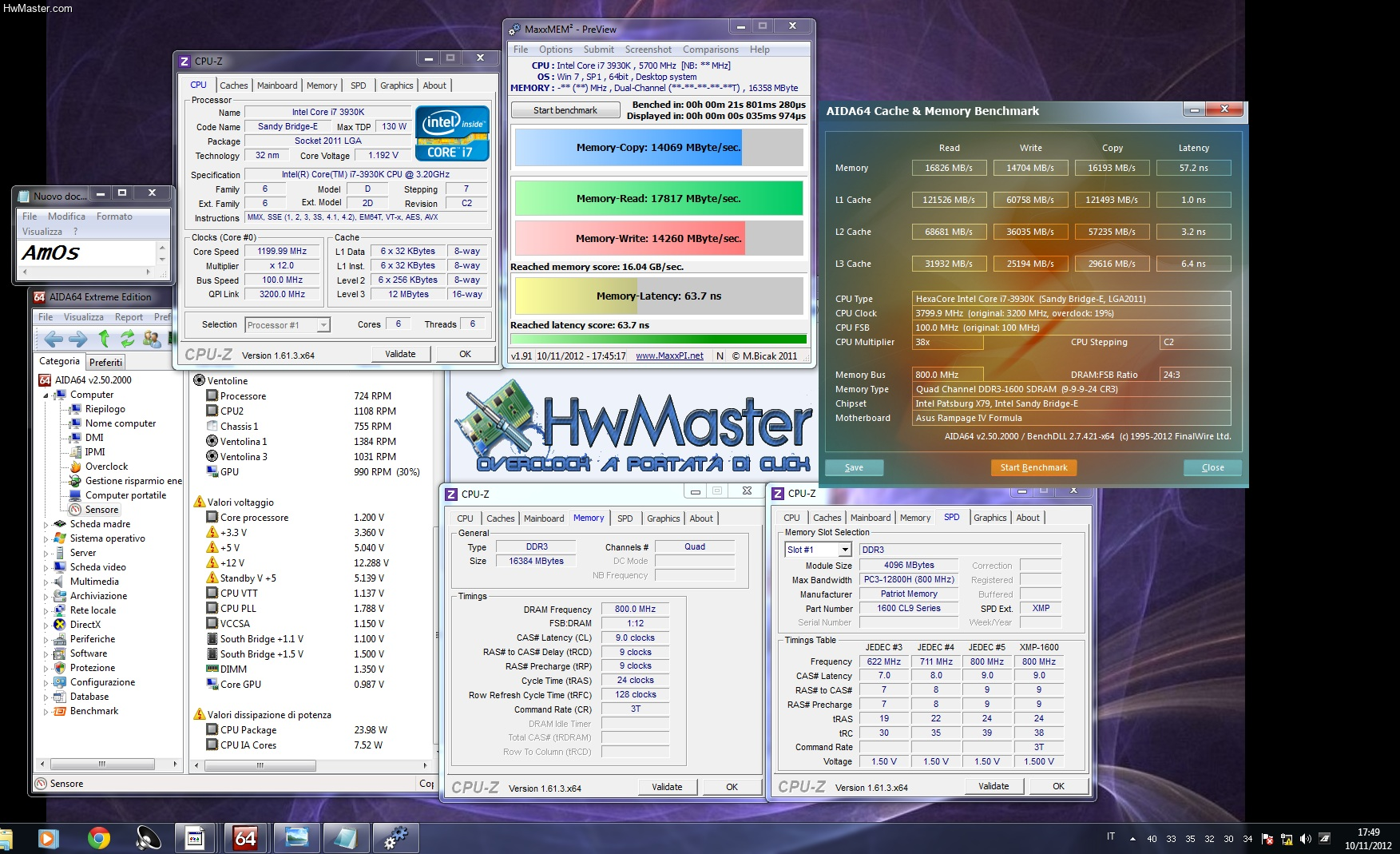Click Validate in top CPU-Z window

[400, 354]
